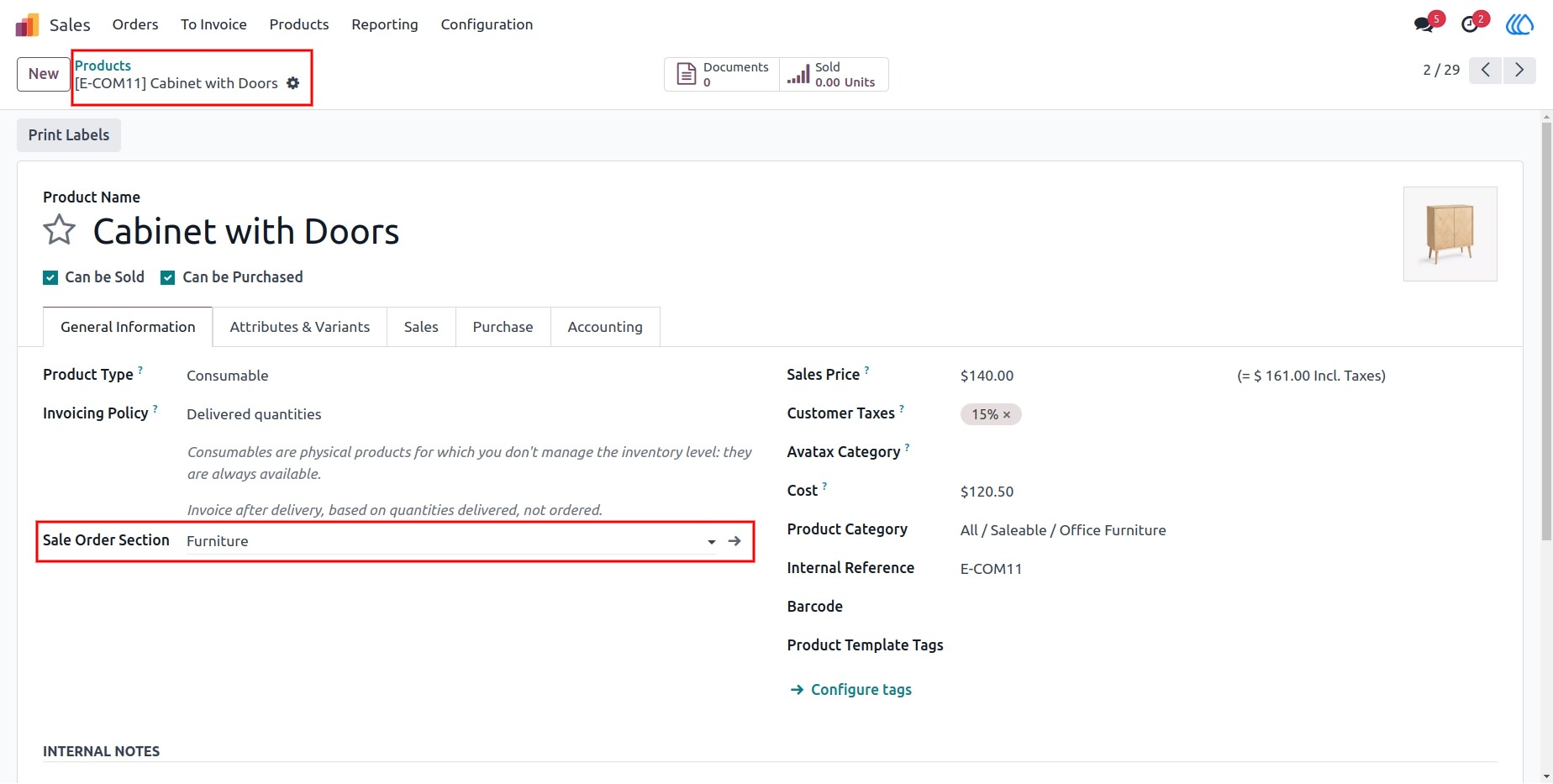The image size is (1553, 784).
Task: Click the Cost help question mark
Action: [824, 486]
